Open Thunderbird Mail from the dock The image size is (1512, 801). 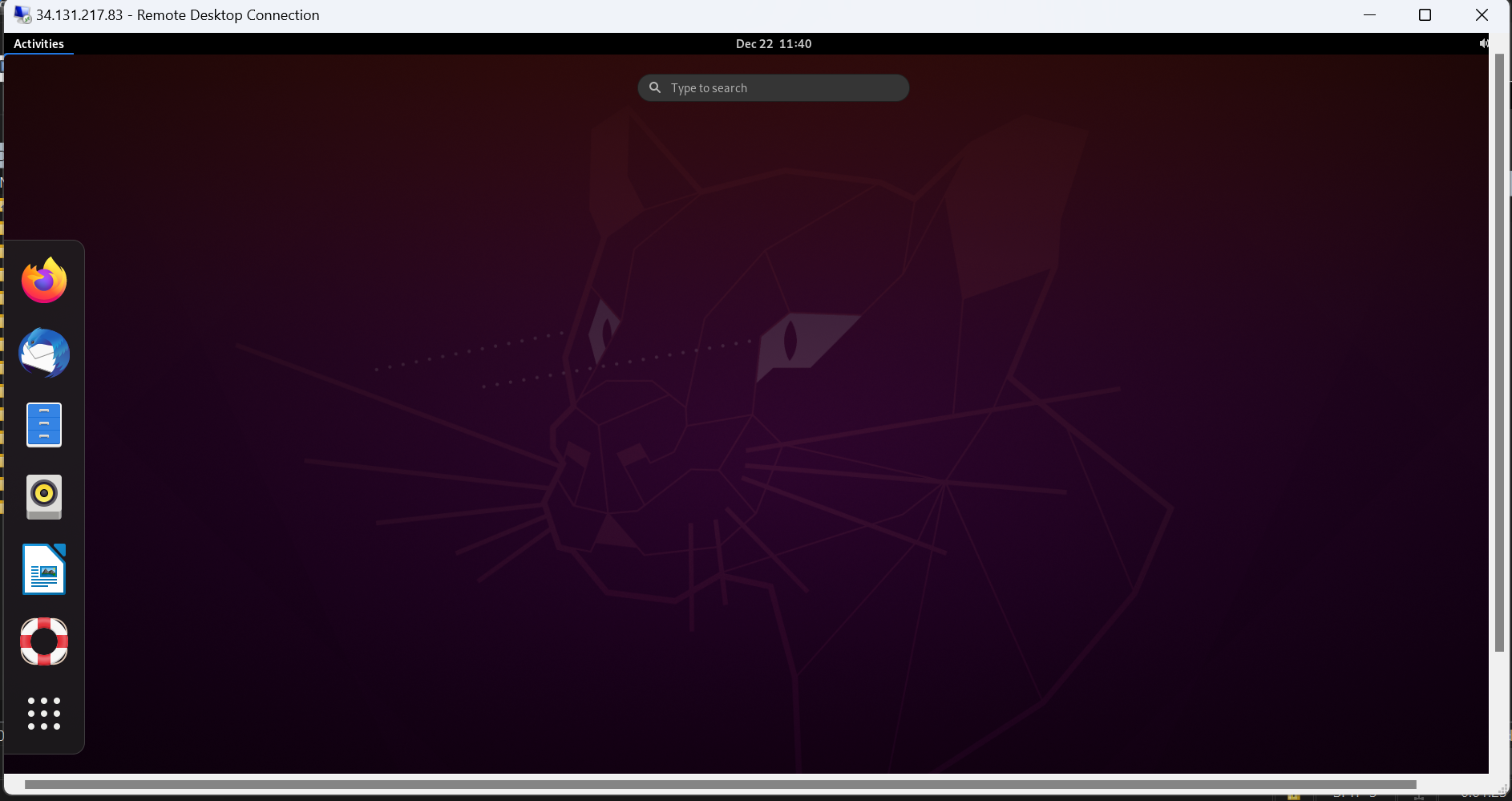click(44, 353)
